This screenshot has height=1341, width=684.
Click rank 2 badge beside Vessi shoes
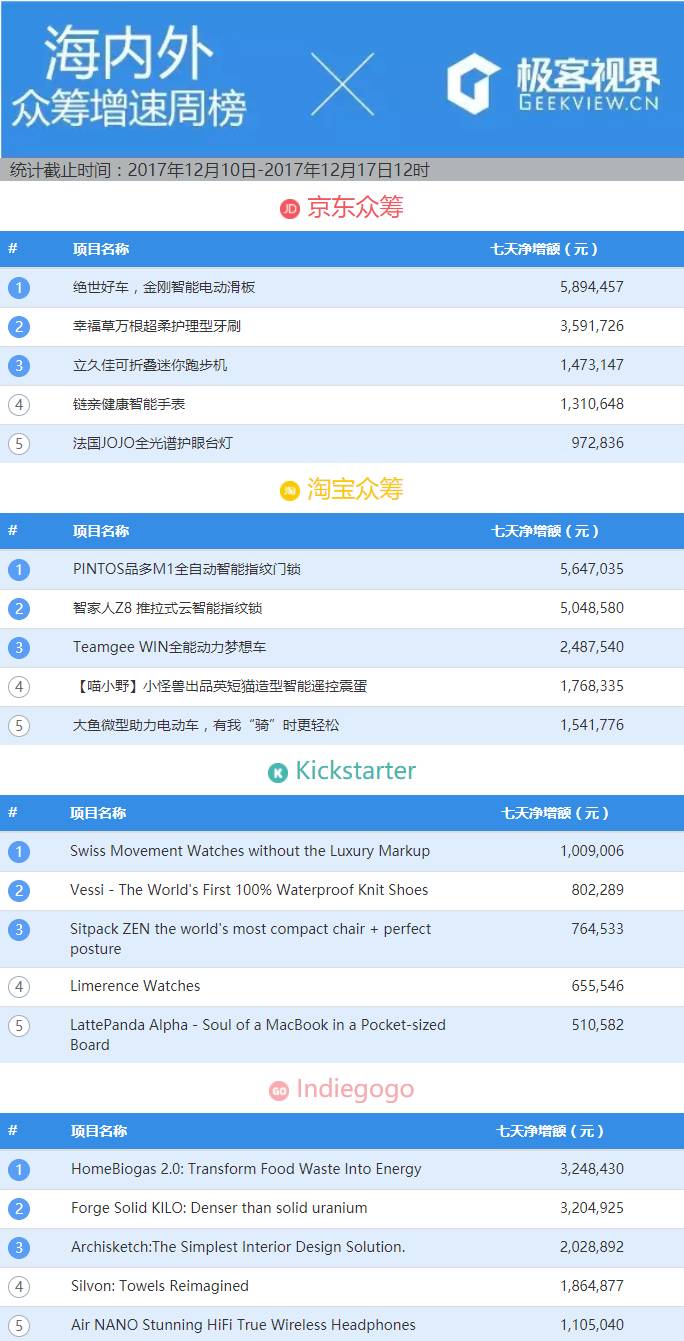click(19, 891)
